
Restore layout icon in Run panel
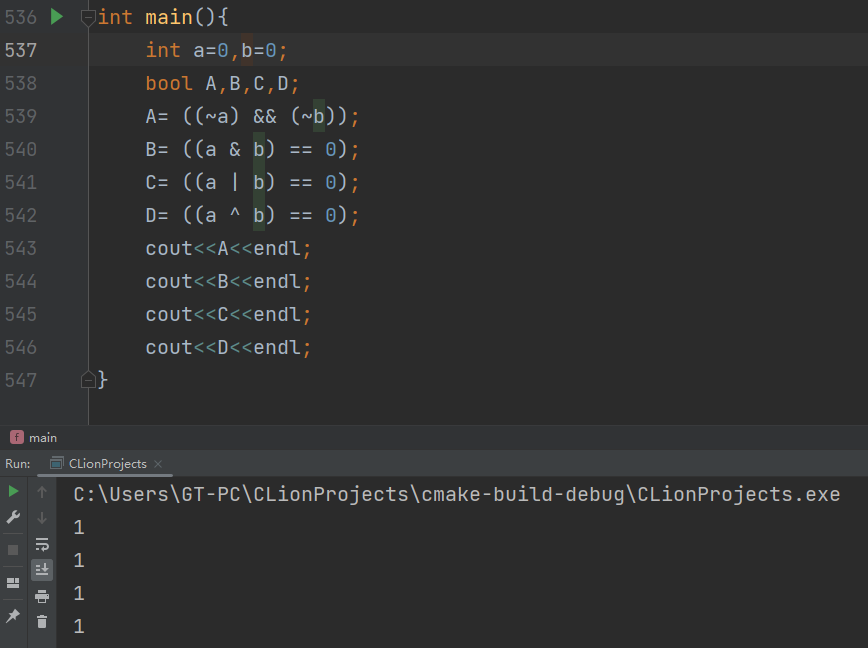(13, 583)
